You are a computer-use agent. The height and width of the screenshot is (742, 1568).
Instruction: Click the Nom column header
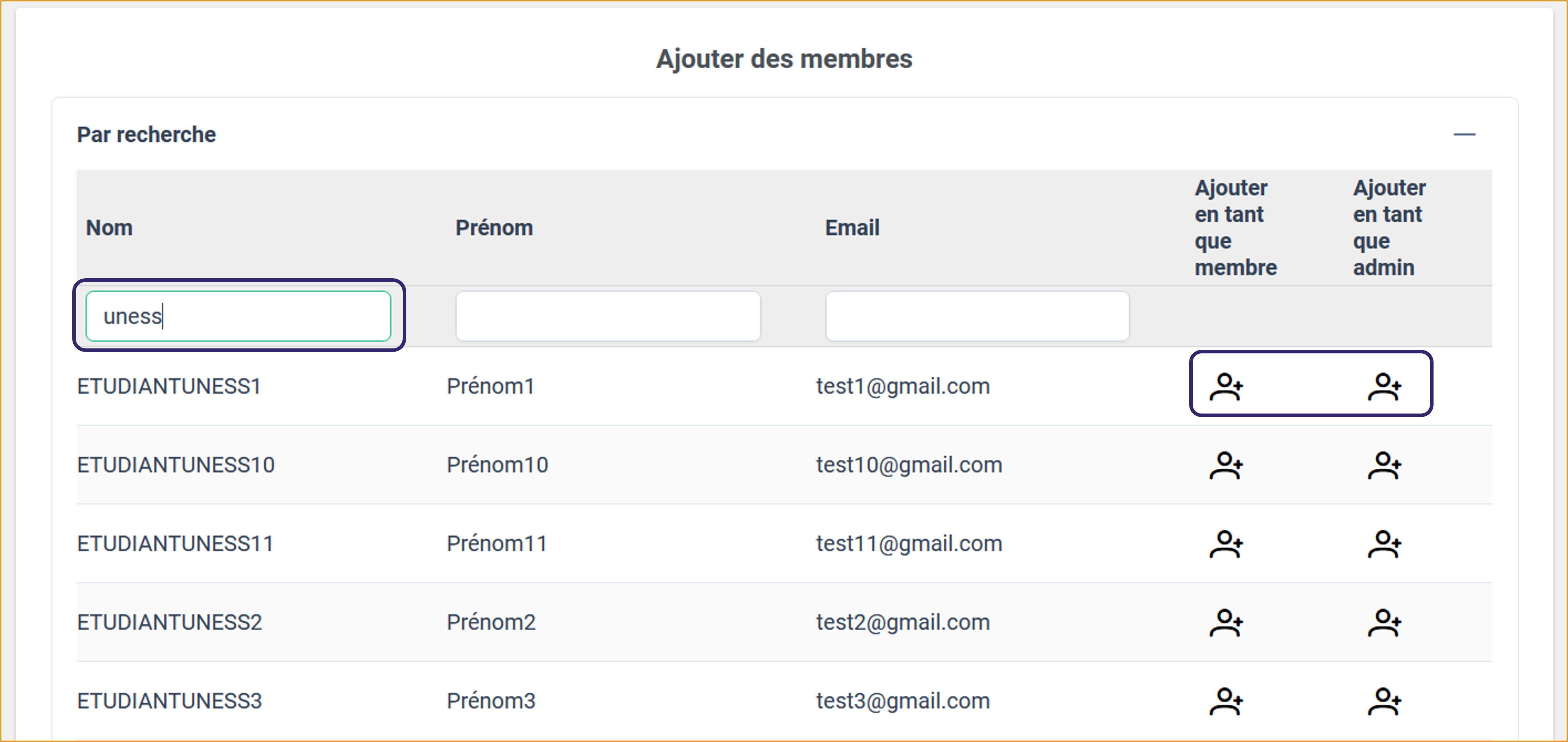110,228
